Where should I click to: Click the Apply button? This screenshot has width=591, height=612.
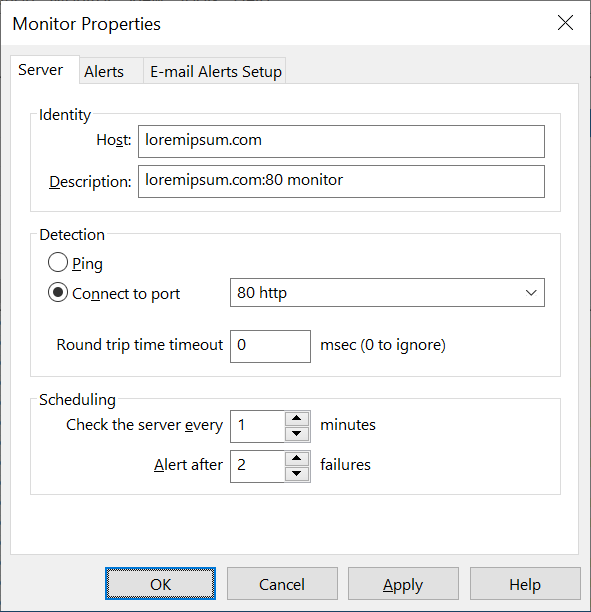(x=403, y=584)
